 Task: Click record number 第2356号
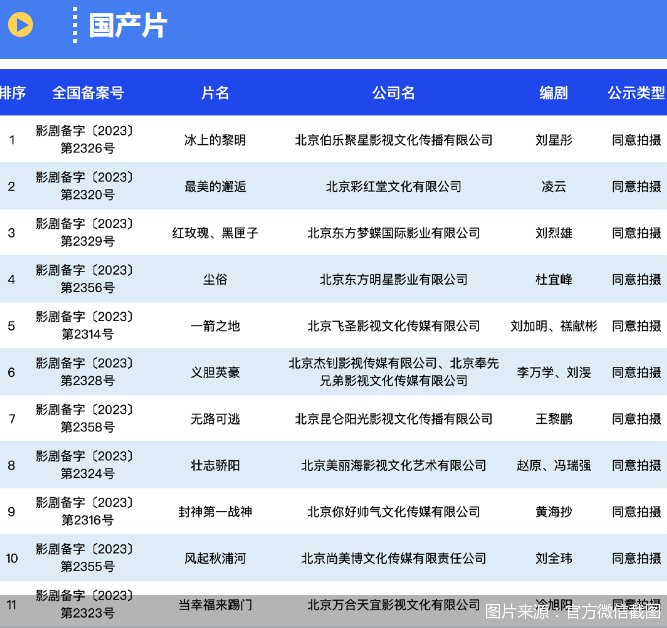pos(88,288)
